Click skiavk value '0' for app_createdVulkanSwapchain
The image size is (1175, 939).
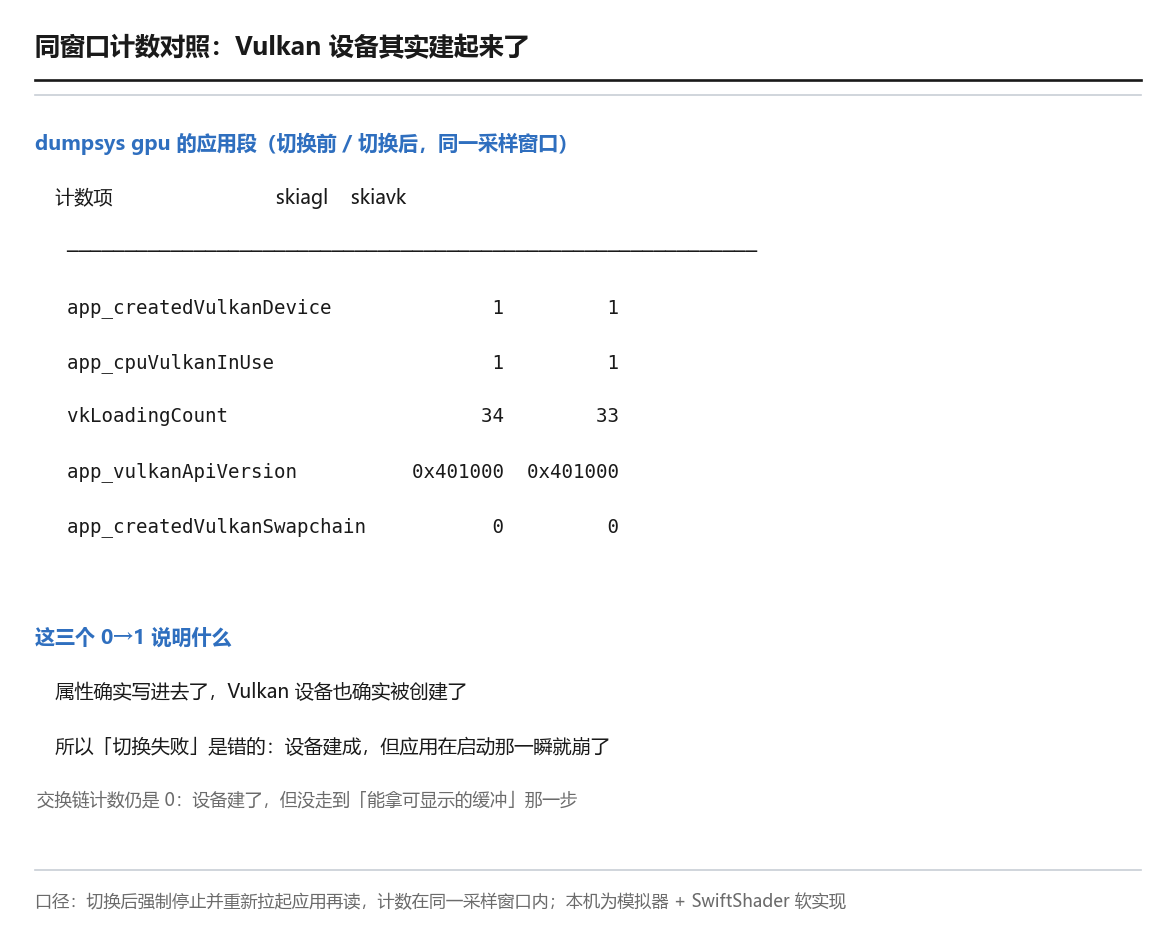pyautogui.click(x=613, y=526)
